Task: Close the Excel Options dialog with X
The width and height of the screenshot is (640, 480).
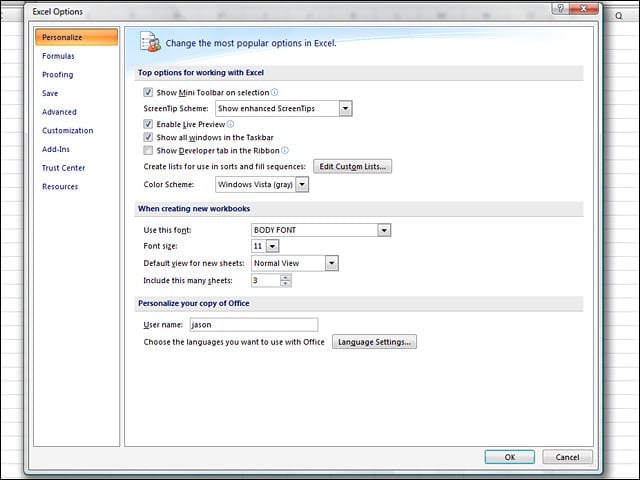Action: click(584, 8)
